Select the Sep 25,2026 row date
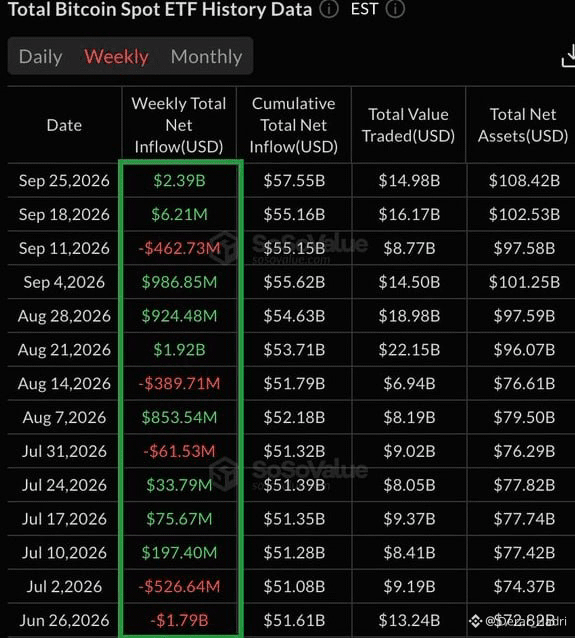This screenshot has width=575, height=638. (x=64, y=181)
